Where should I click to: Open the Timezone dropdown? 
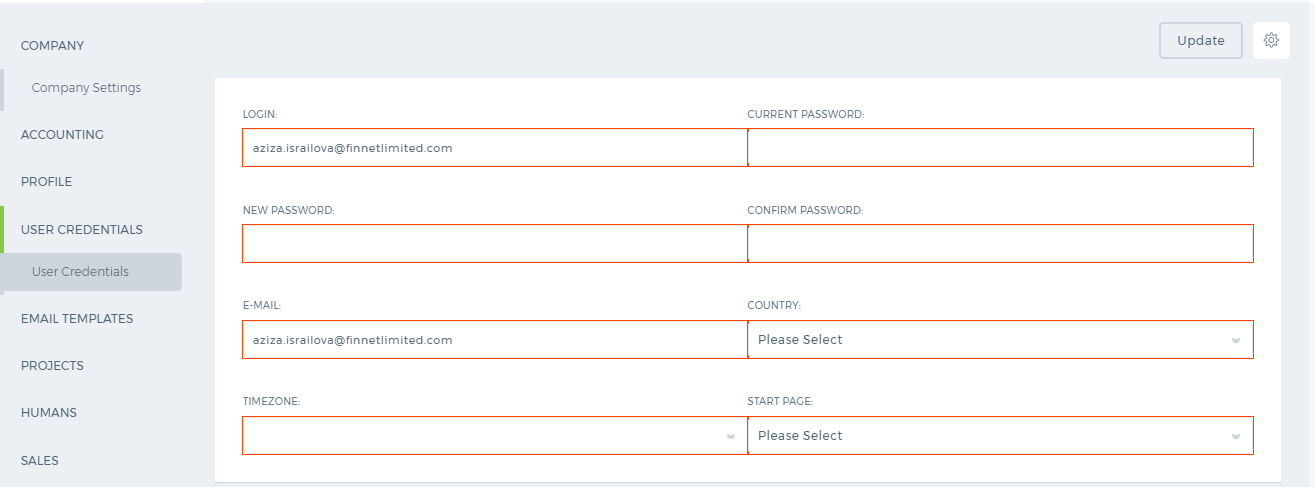point(495,435)
